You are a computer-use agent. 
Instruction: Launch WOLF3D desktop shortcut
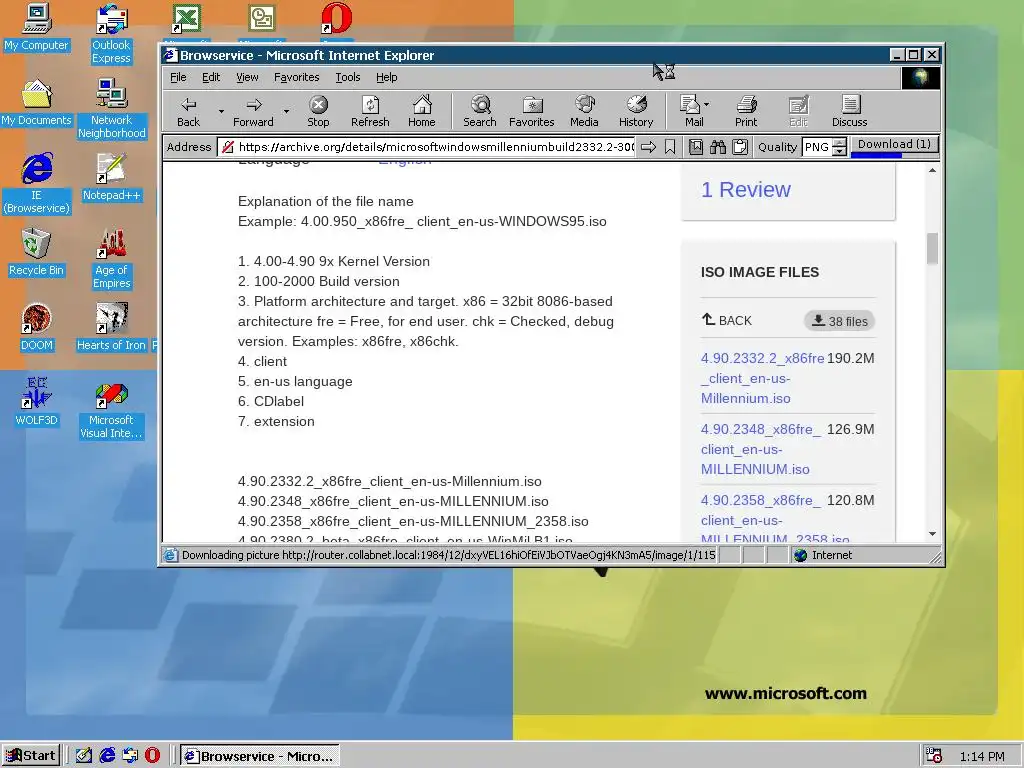37,402
